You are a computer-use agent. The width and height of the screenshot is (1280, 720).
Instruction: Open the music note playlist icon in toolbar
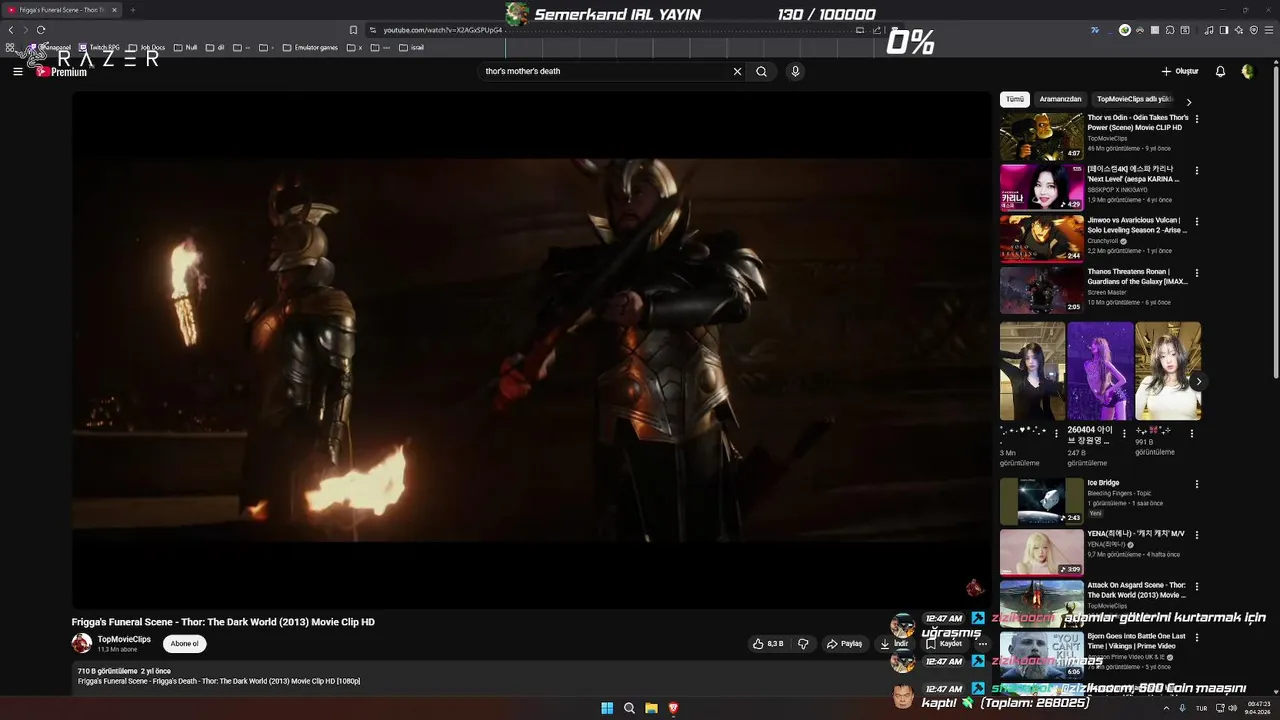[1209, 30]
